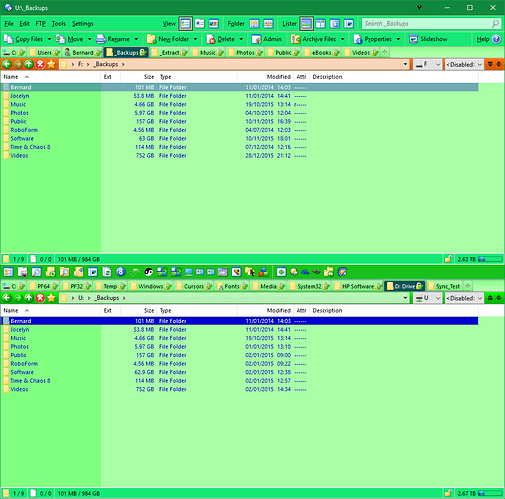505x499 pixels.
Task: Click the Search _Backups field
Action: (431, 24)
